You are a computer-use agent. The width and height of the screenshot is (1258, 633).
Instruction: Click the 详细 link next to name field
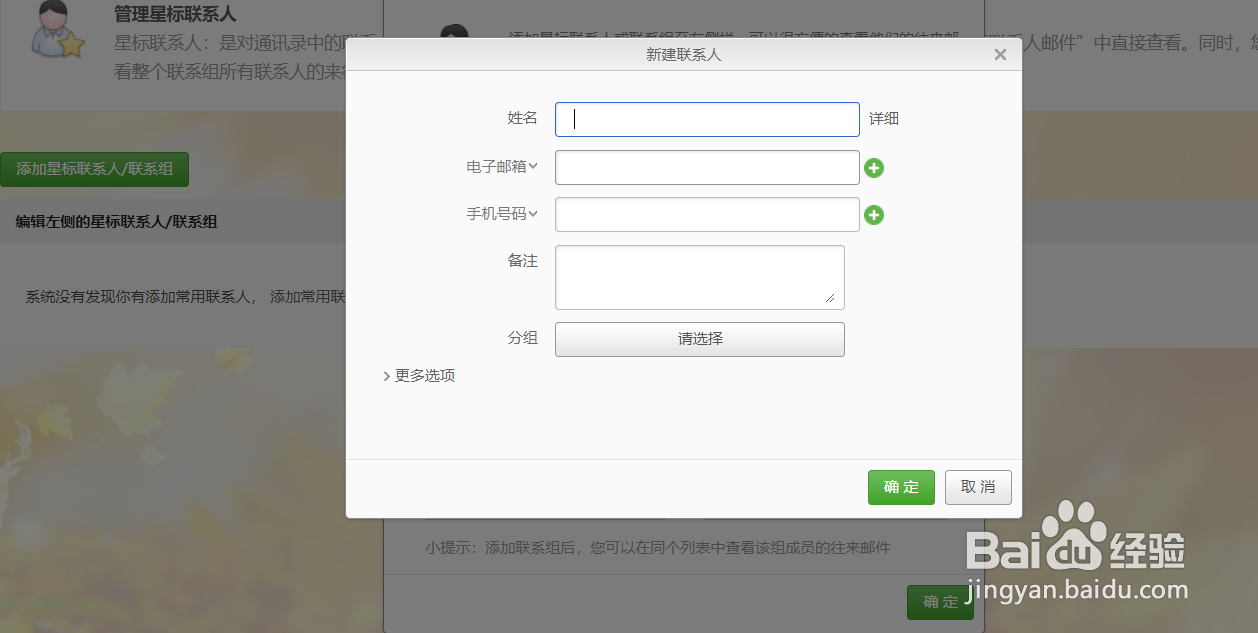click(884, 118)
